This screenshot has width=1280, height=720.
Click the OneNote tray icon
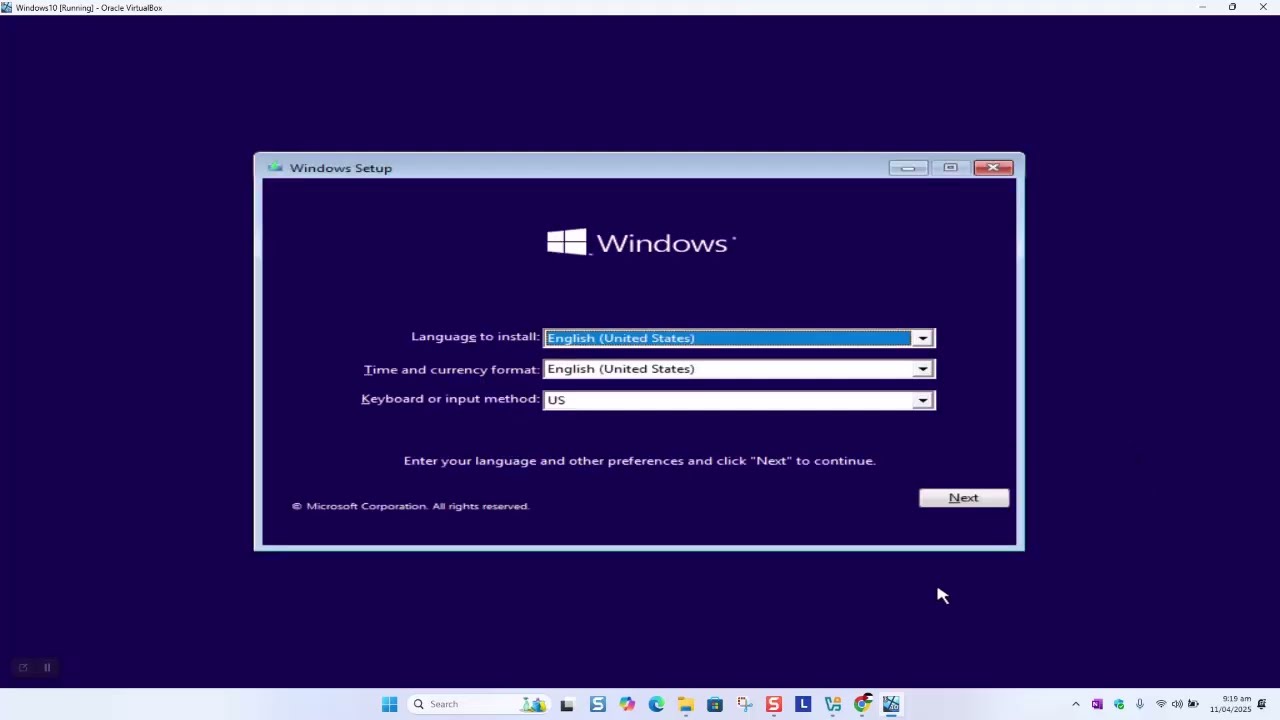[1097, 704]
